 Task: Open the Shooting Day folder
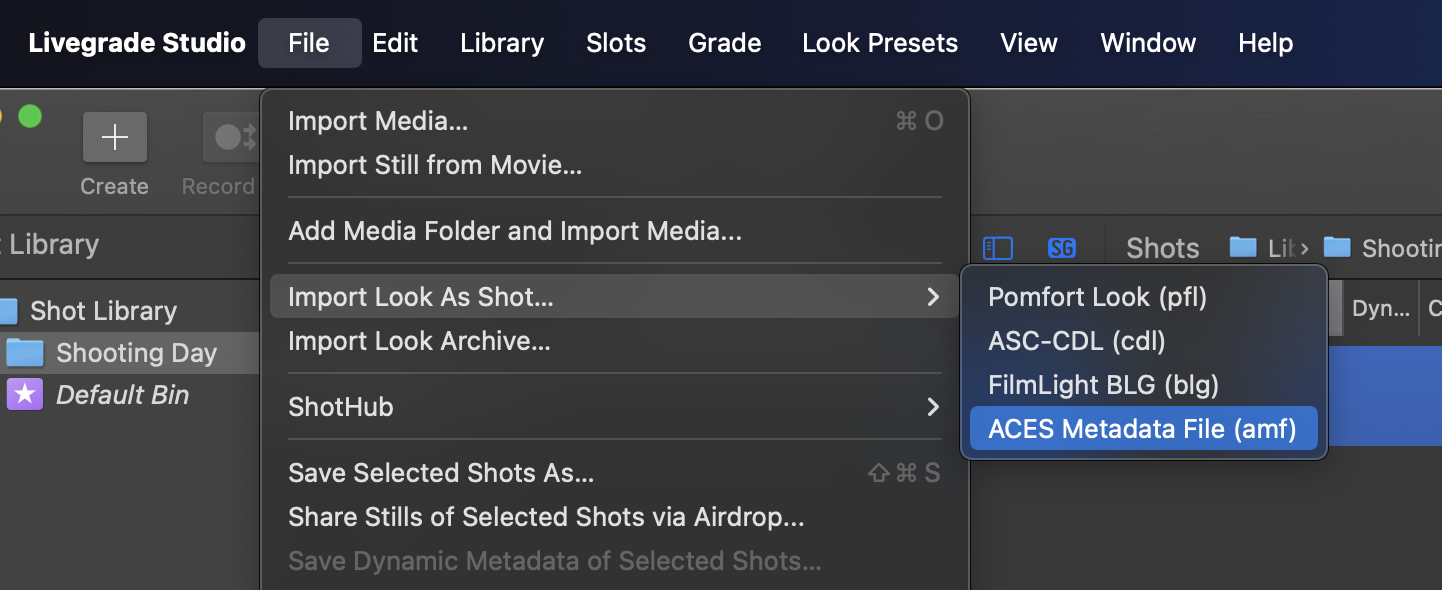click(x=135, y=353)
